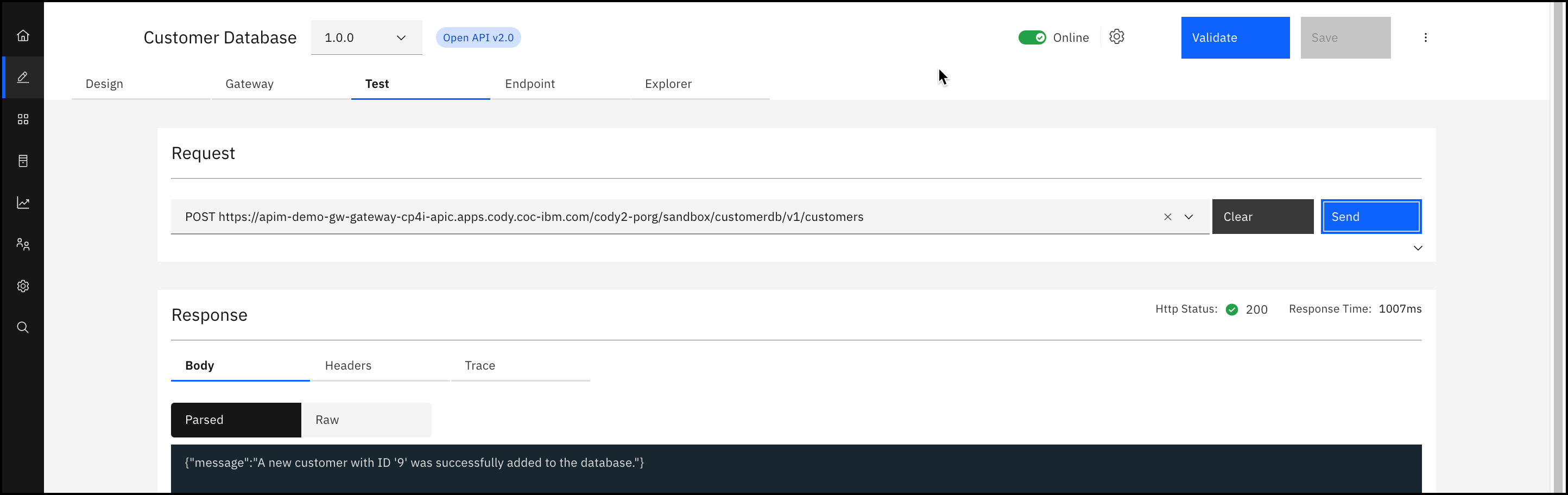This screenshot has width=1568, height=495.
Task: Expand the request details chevron below Send
Action: (x=1417, y=248)
